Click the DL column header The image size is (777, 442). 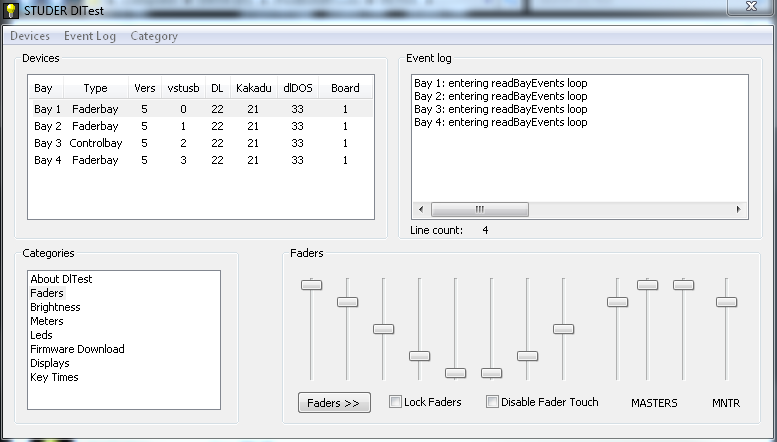[218, 88]
